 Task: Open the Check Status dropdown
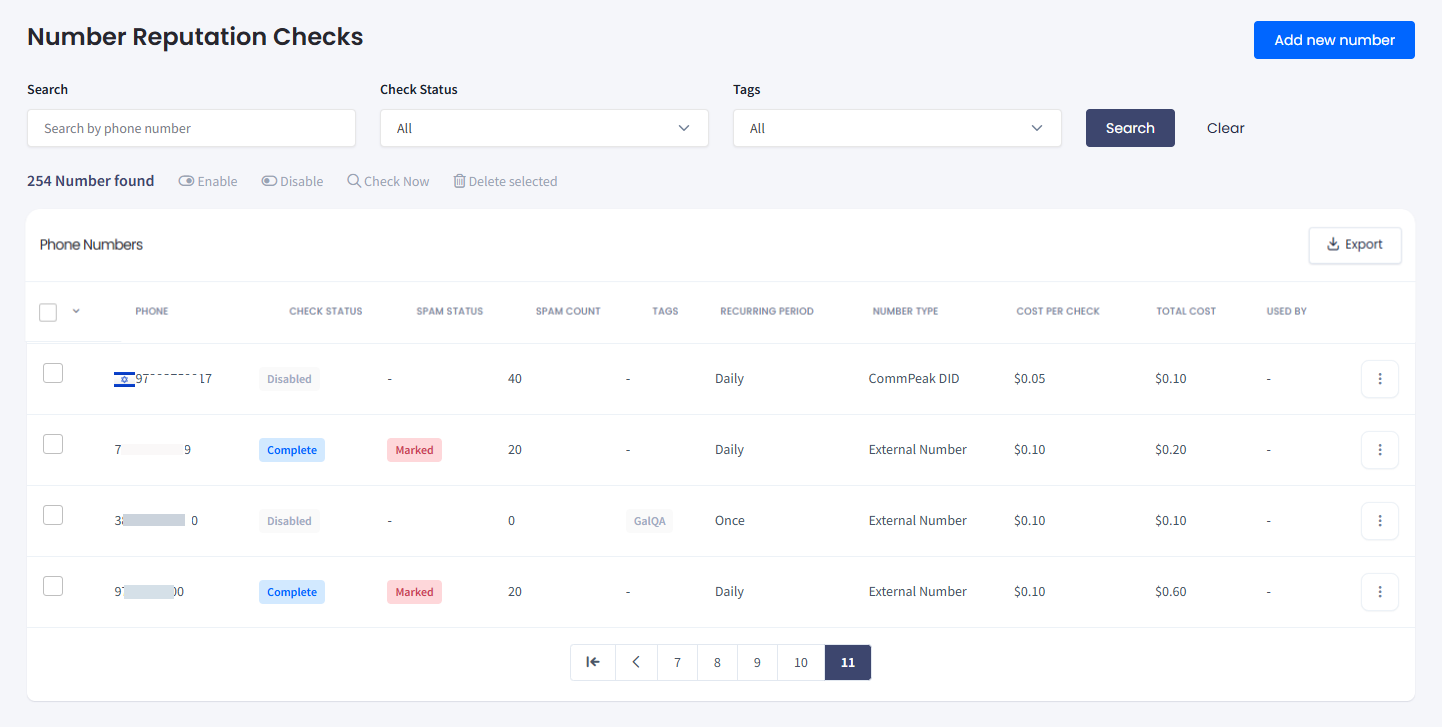click(544, 128)
